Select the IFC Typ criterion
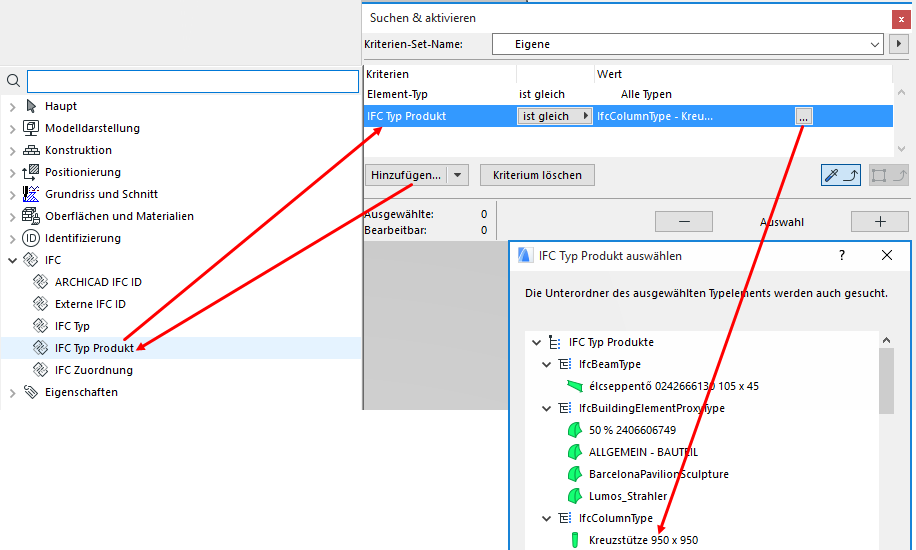The image size is (916, 550). [x=72, y=326]
